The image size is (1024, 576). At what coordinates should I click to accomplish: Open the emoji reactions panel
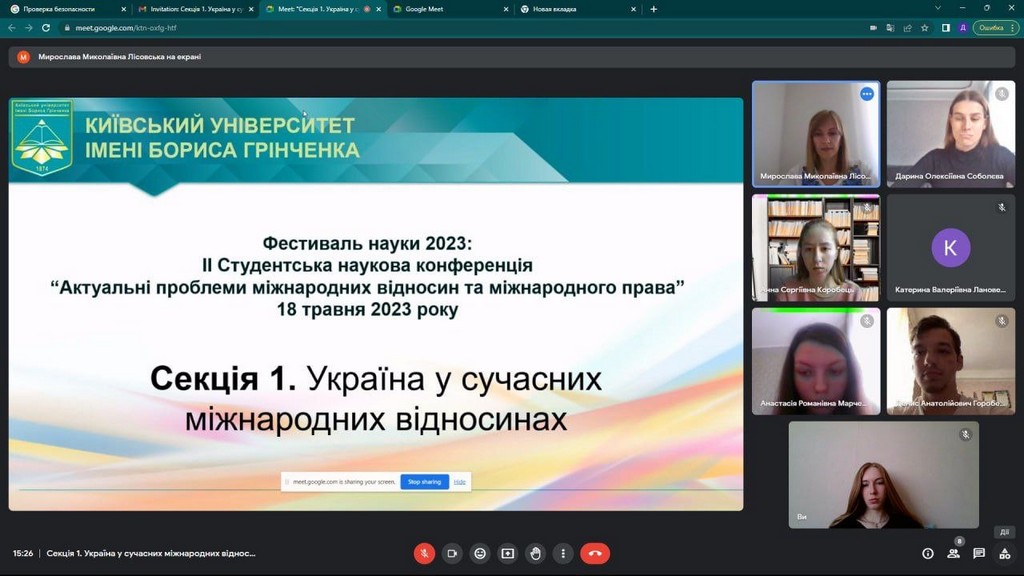click(480, 553)
